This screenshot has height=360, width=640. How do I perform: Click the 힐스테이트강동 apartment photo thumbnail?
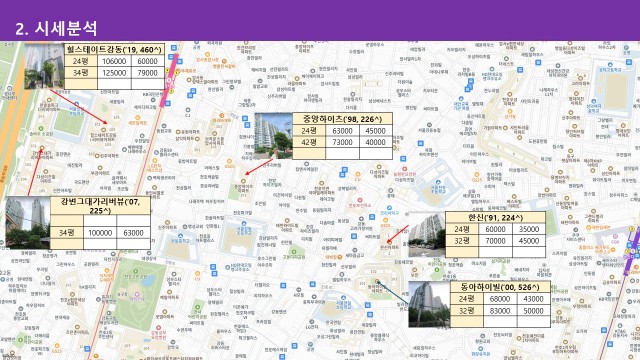pos(44,66)
